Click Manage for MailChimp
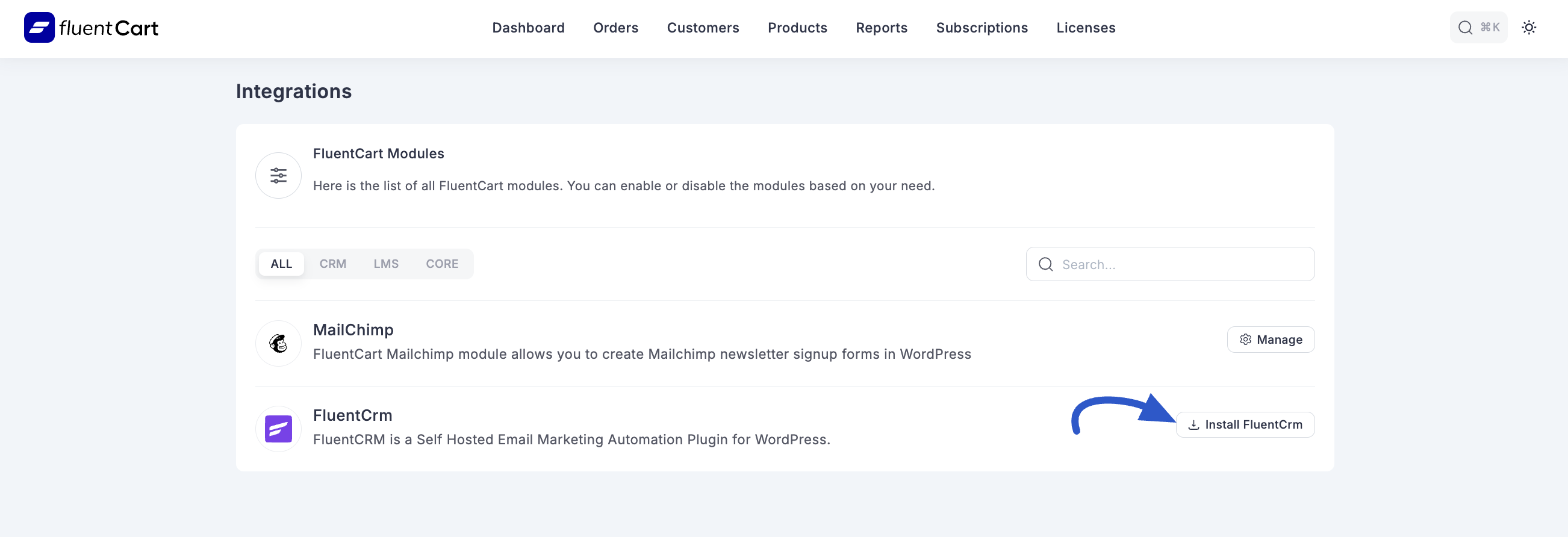The height and width of the screenshot is (537, 1568). coord(1271,340)
